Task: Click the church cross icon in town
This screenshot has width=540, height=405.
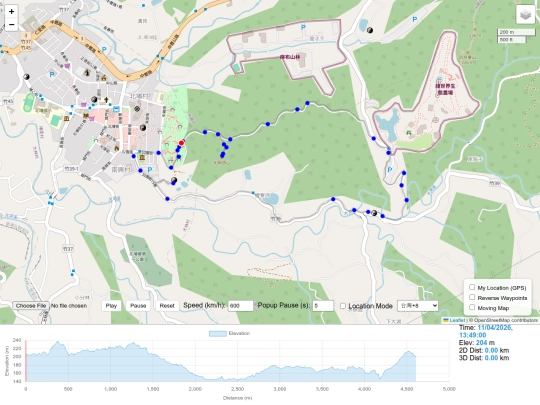Action: [x=106, y=100]
